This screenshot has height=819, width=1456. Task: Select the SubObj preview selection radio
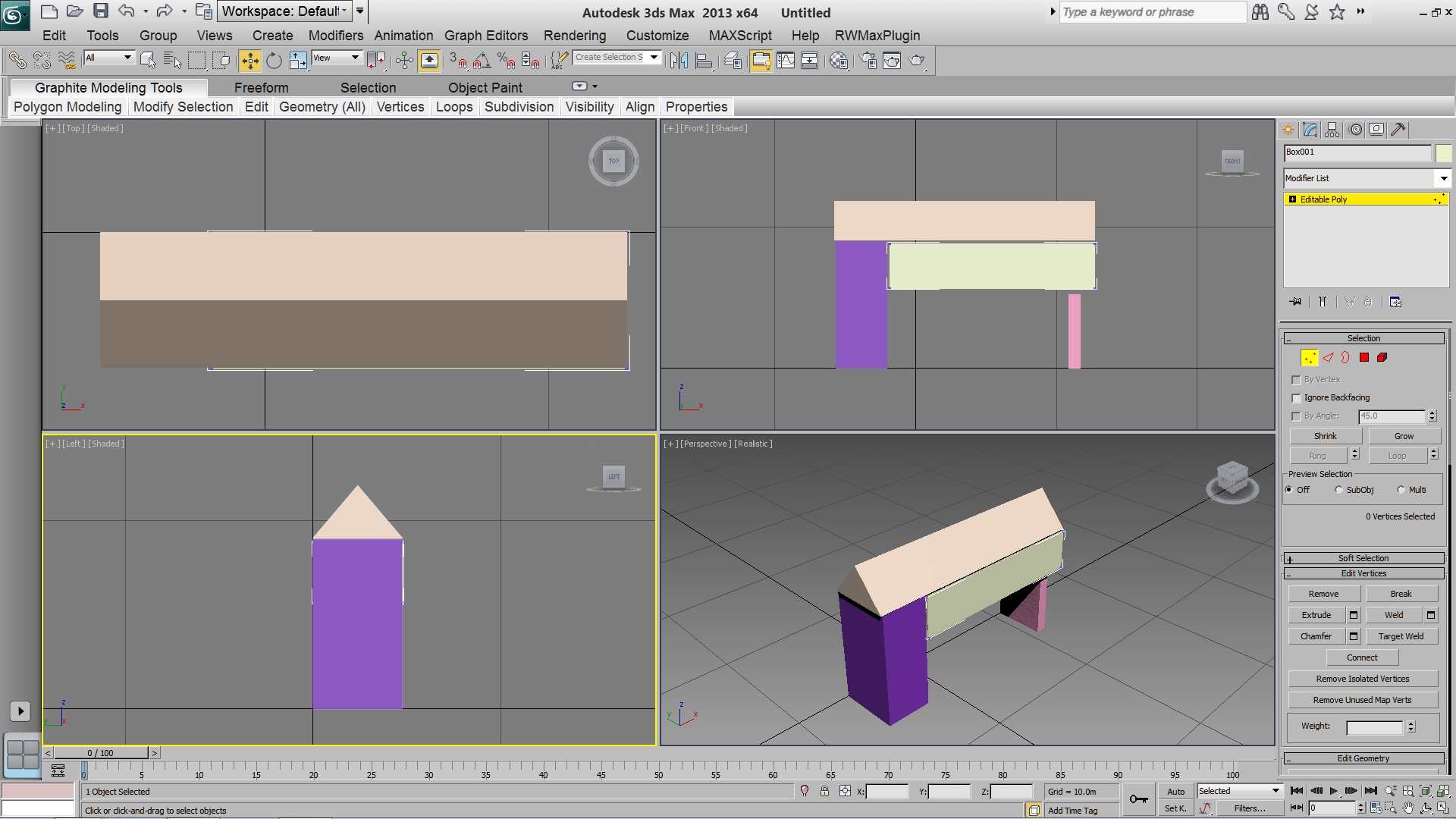[x=1338, y=490]
